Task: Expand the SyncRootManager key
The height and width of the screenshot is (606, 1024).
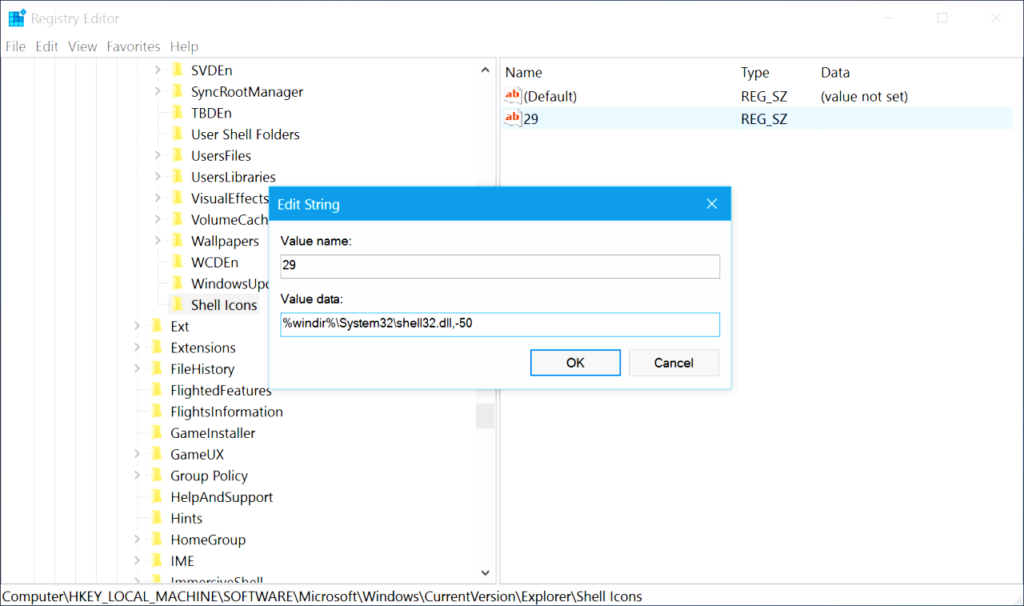Action: 157,91
